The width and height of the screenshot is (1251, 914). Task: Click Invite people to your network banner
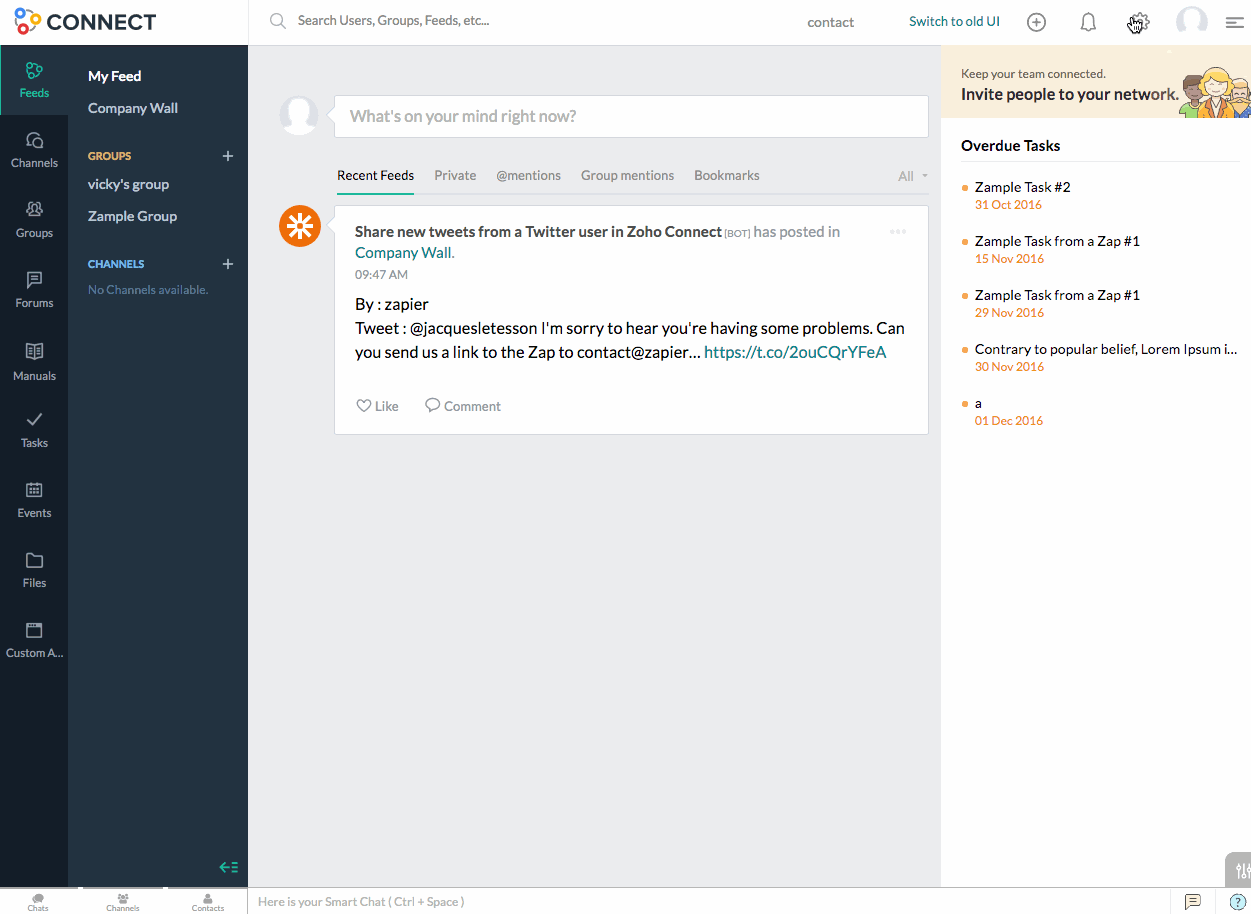1096,82
